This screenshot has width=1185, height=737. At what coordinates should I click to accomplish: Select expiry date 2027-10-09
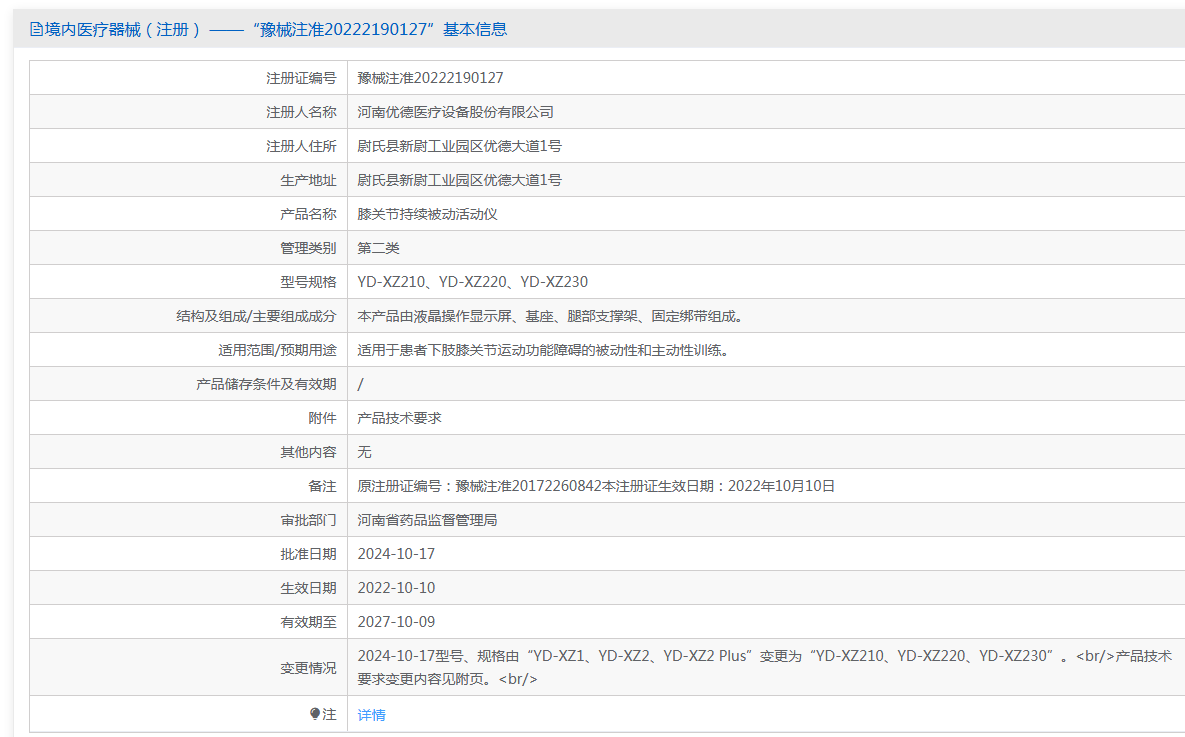[396, 622]
